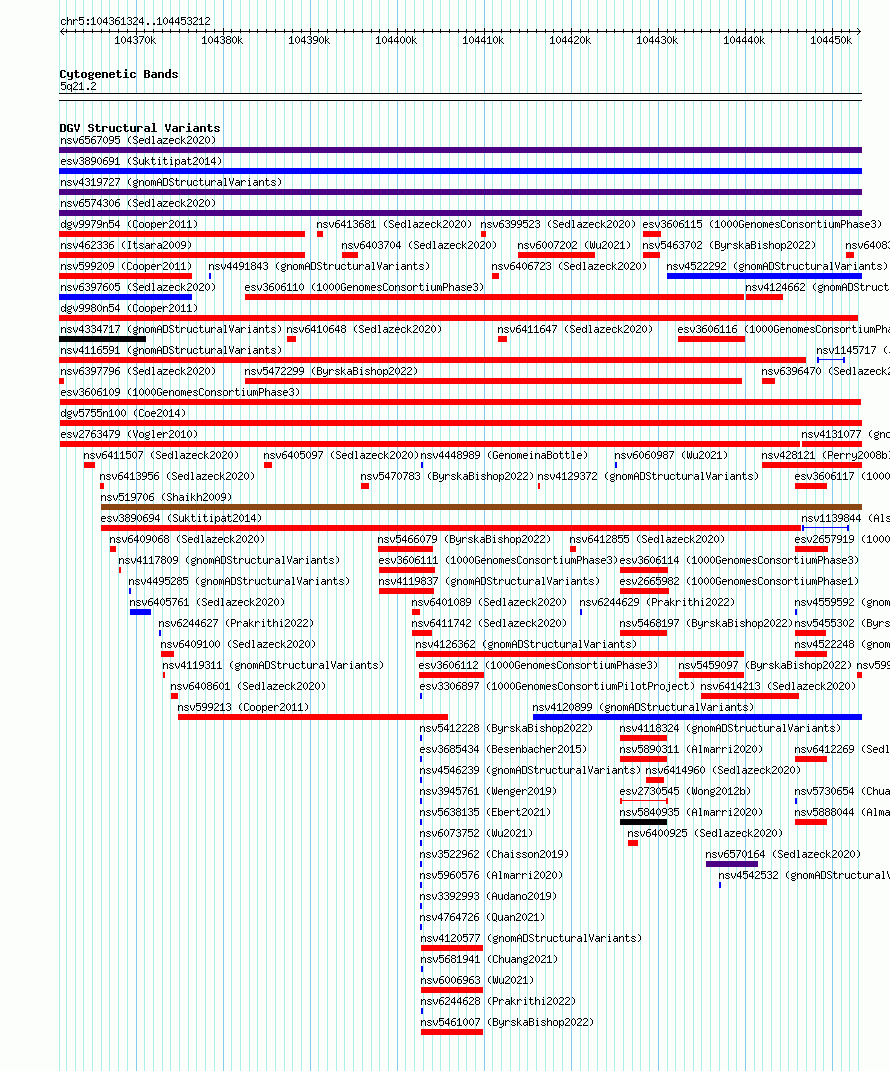Open the nsv5463702 (ByrskaBishop2022) label

[729, 245]
